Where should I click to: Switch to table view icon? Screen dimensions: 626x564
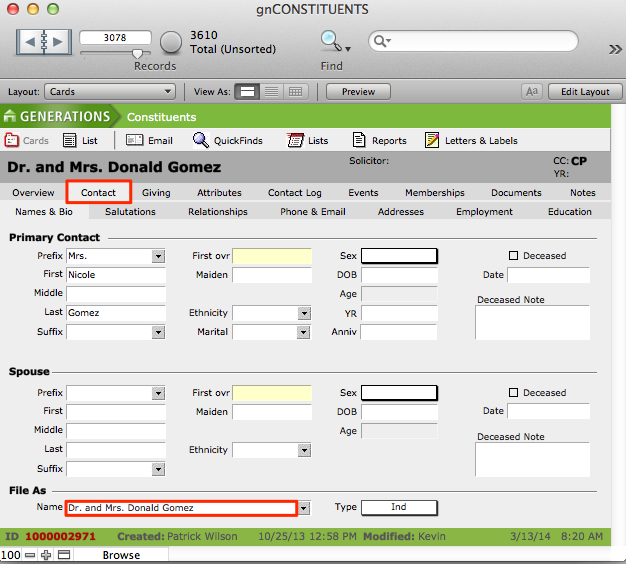pyautogui.click(x=295, y=92)
